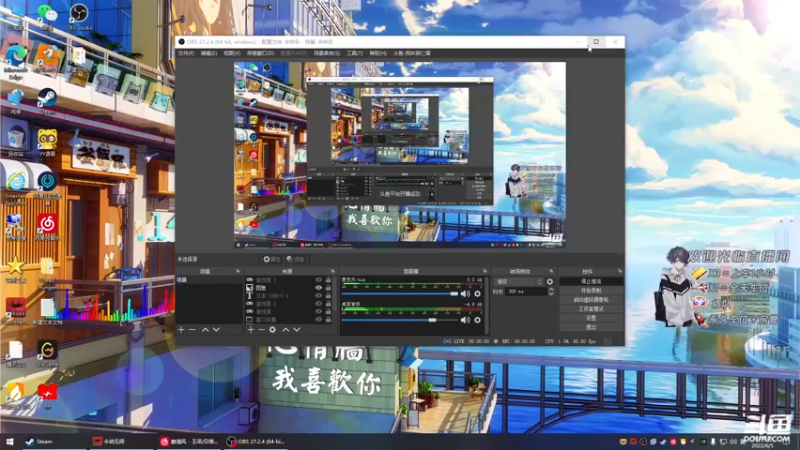Toggle visibility eye of 游戏源 source
Image resolution: width=800 pixels, height=450 pixels.
point(318,311)
